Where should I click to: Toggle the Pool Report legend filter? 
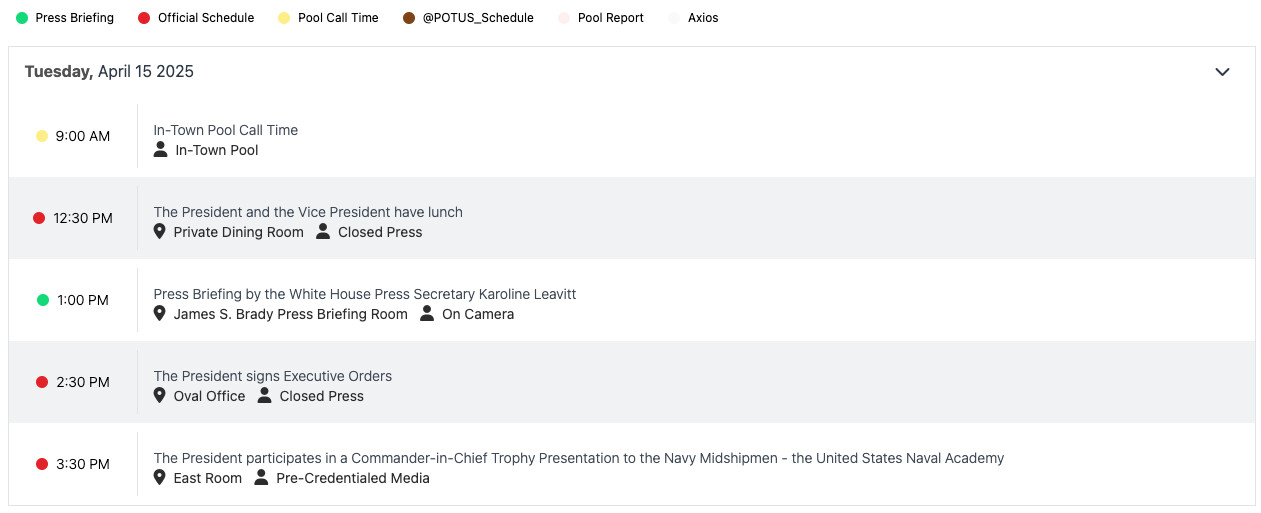pyautogui.click(x=601, y=18)
